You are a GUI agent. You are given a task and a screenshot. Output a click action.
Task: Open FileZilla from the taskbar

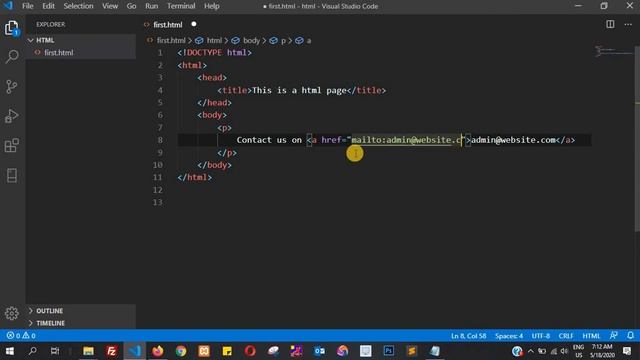(111, 351)
